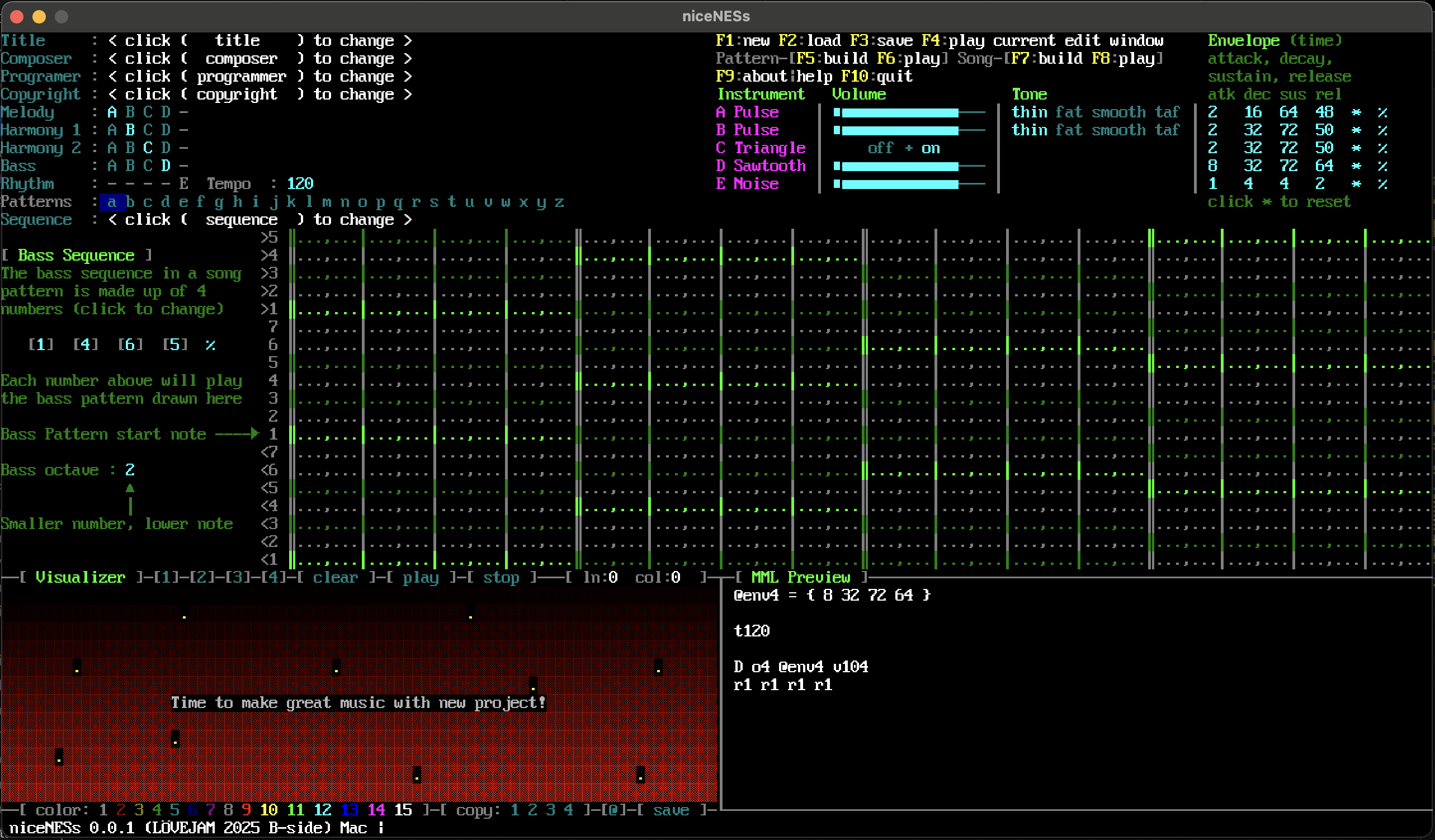
Task: Click the title field to change it
Action: pyautogui.click(x=238, y=41)
